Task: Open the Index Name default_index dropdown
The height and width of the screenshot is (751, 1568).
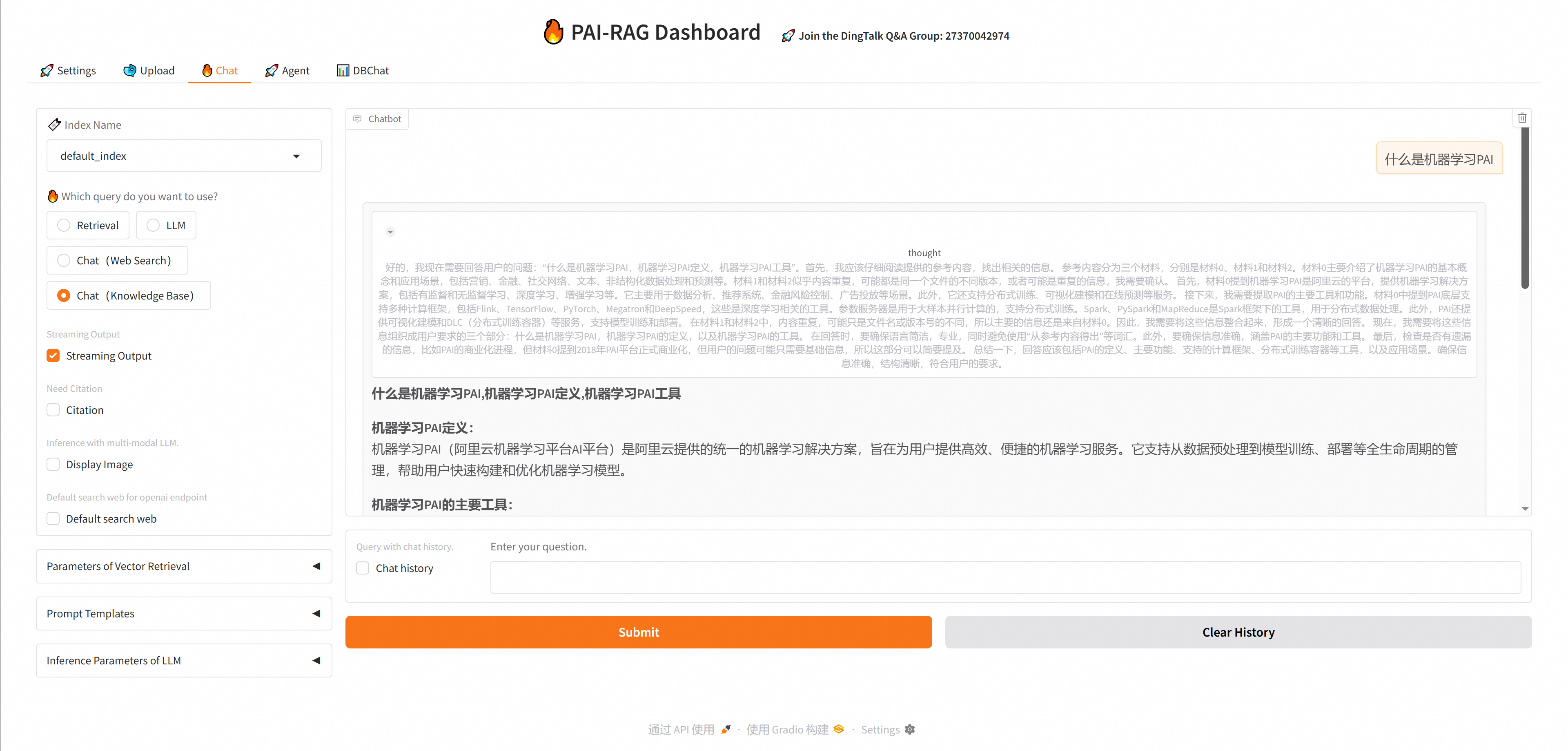Action: pos(184,156)
